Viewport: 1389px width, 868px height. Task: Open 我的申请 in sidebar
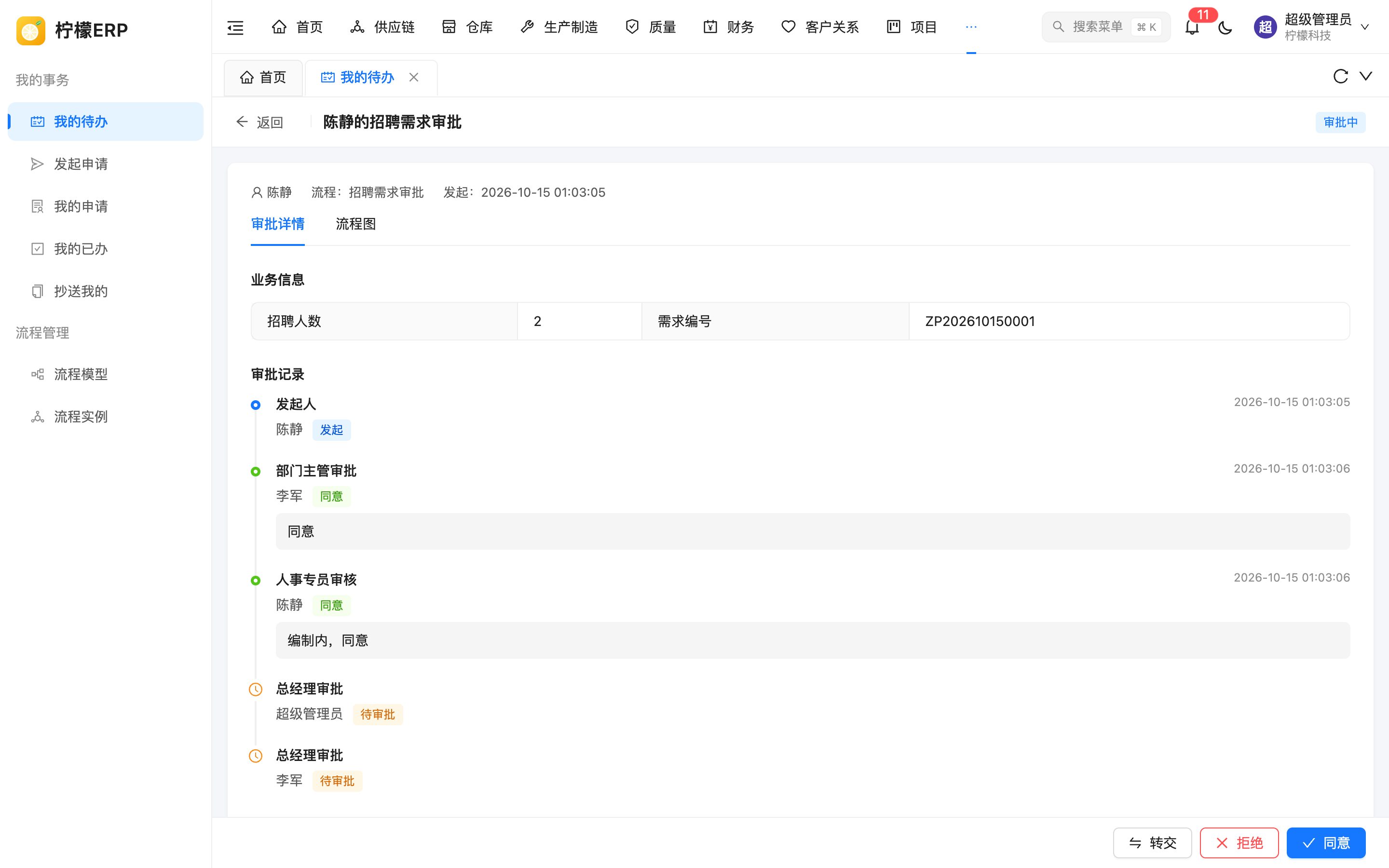[106, 207]
